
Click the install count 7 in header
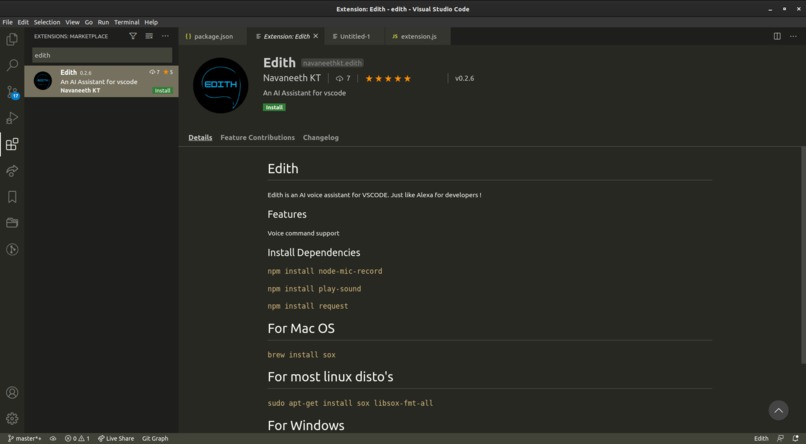point(343,79)
